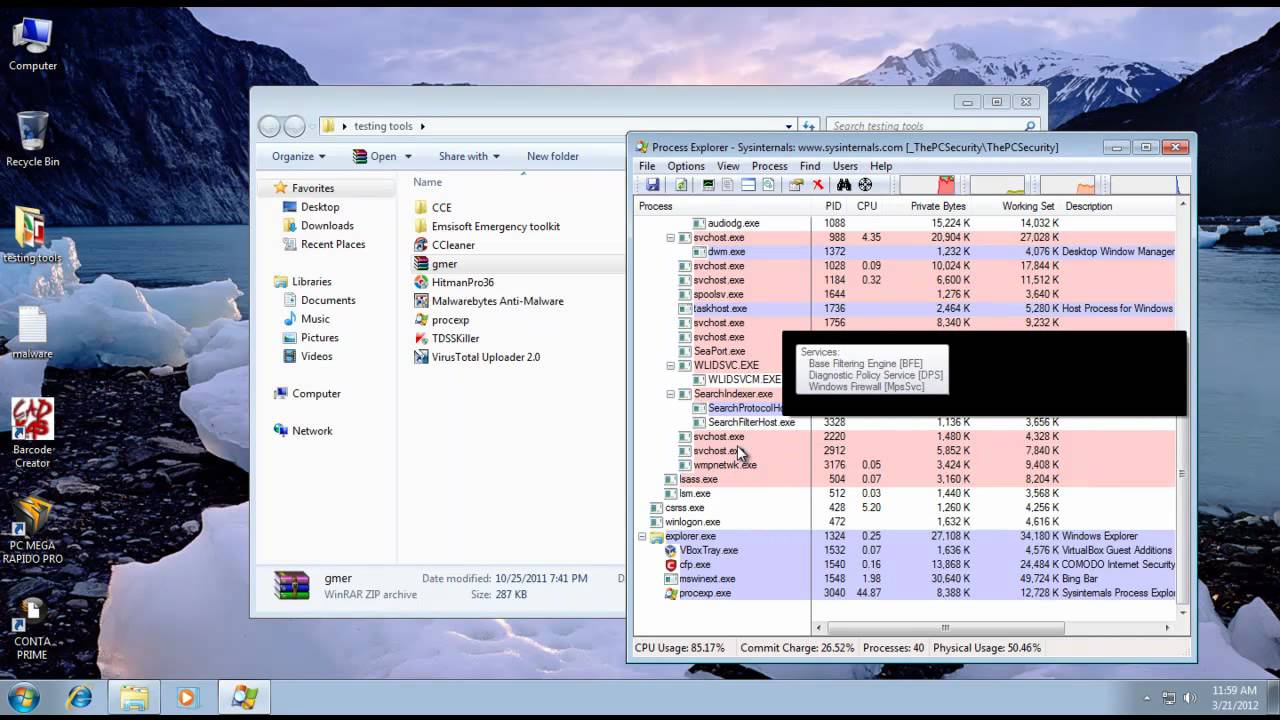Open Internet Explorer from the taskbar

click(79, 698)
